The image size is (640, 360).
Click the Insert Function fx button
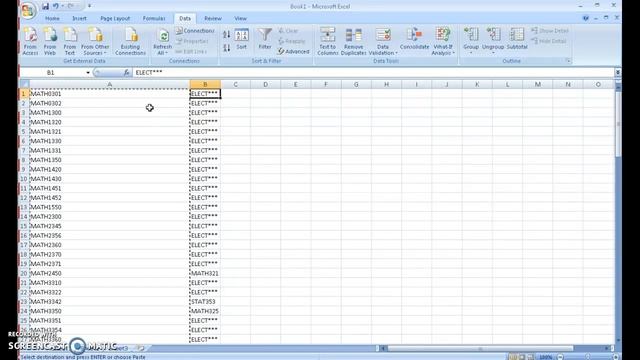pyautogui.click(x=127, y=73)
